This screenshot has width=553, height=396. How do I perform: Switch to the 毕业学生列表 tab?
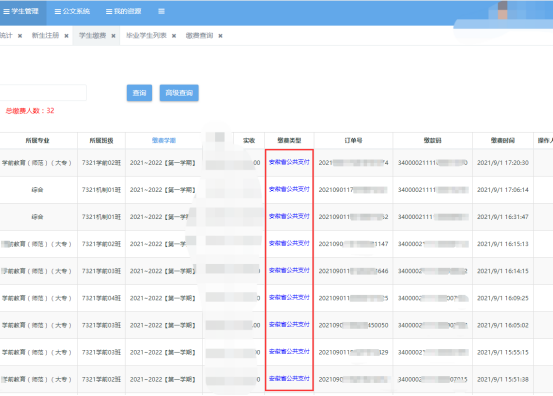[x=146, y=35]
